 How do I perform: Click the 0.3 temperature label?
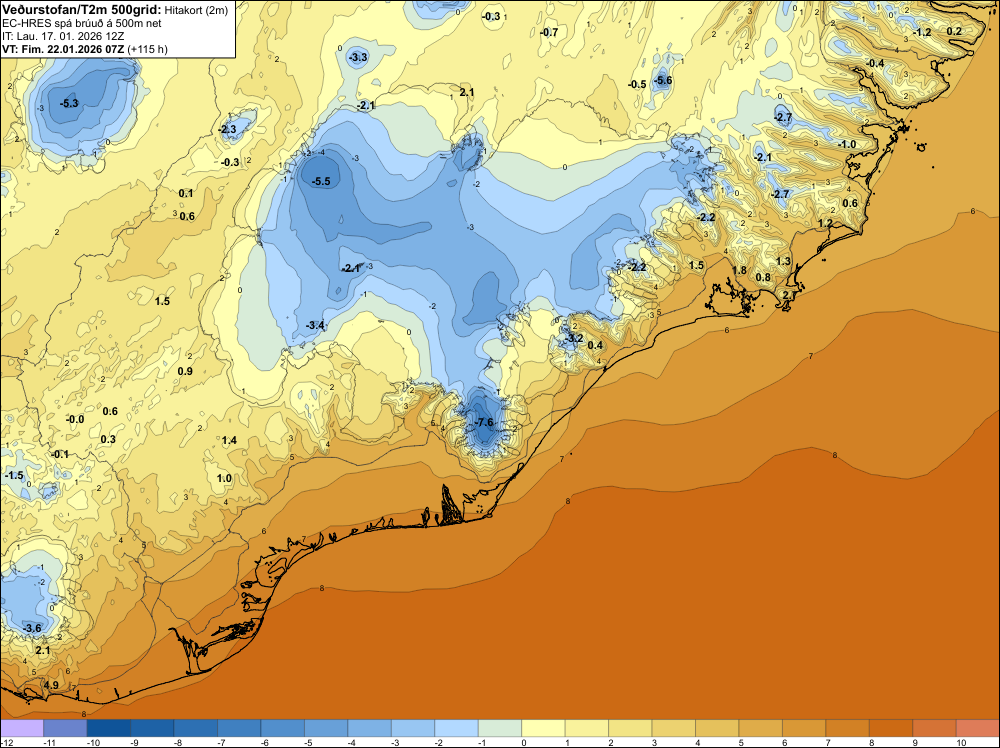108,439
